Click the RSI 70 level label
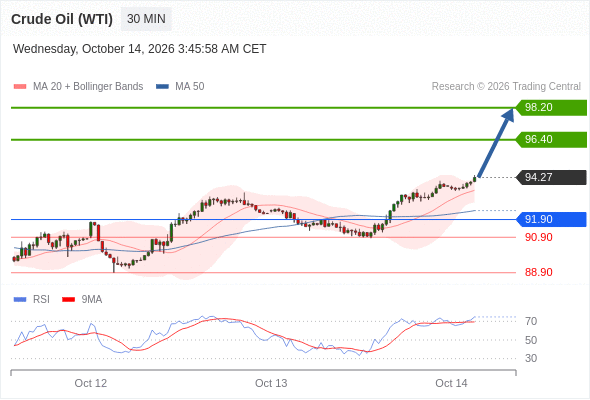The image size is (590, 400). click(531, 321)
